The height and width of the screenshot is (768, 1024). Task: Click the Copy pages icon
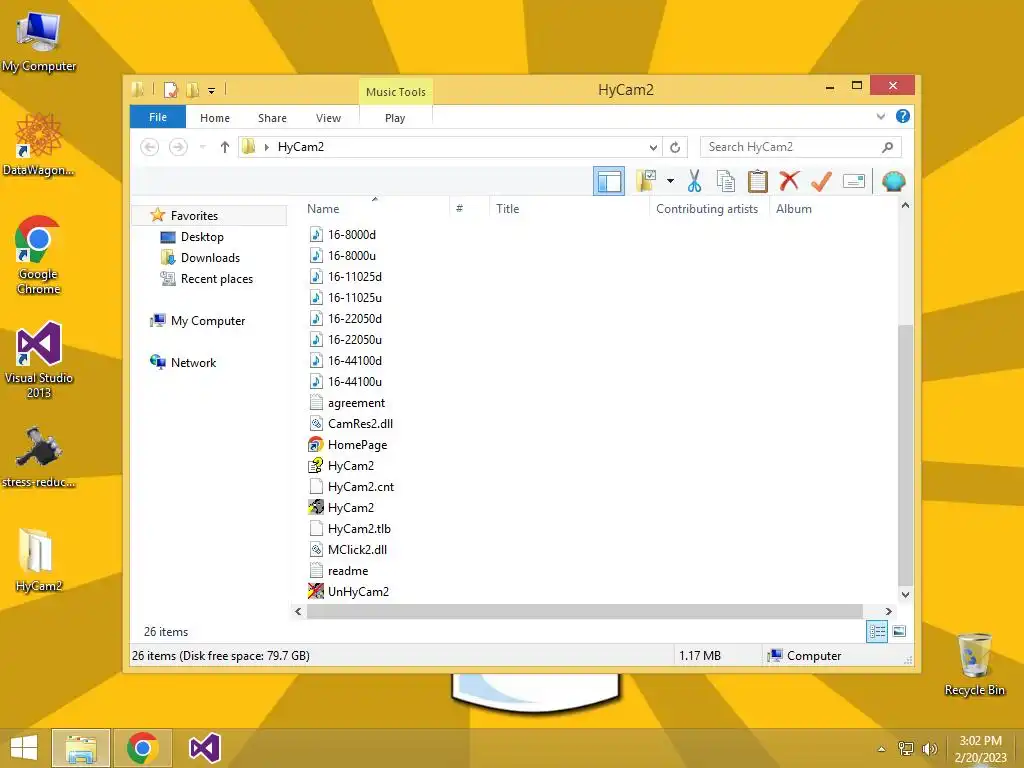pyautogui.click(x=726, y=181)
